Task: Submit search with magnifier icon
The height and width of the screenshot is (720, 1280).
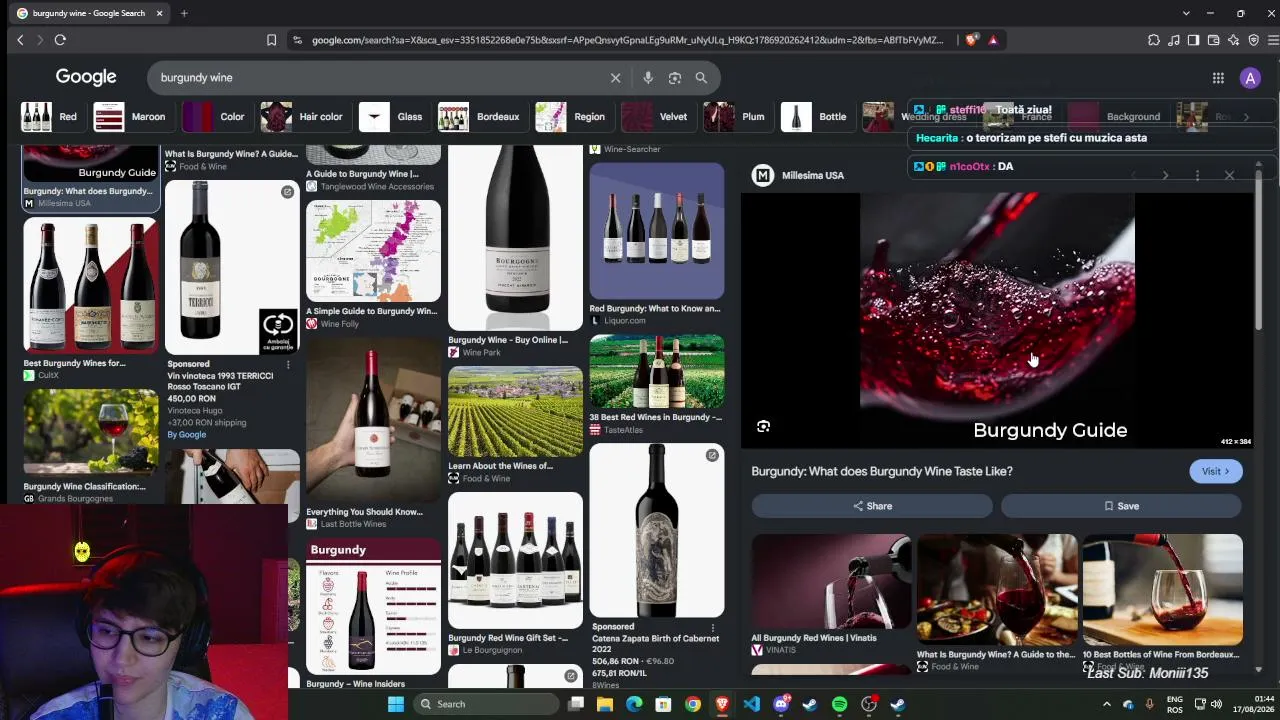Action: pos(701,78)
